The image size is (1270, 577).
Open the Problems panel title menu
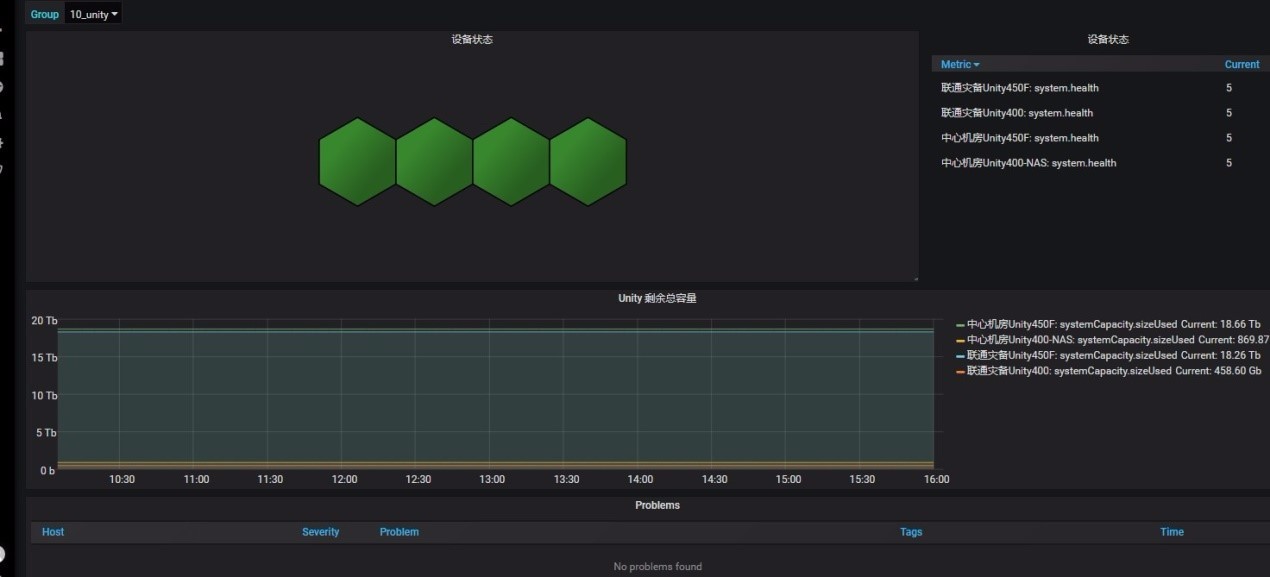point(657,505)
